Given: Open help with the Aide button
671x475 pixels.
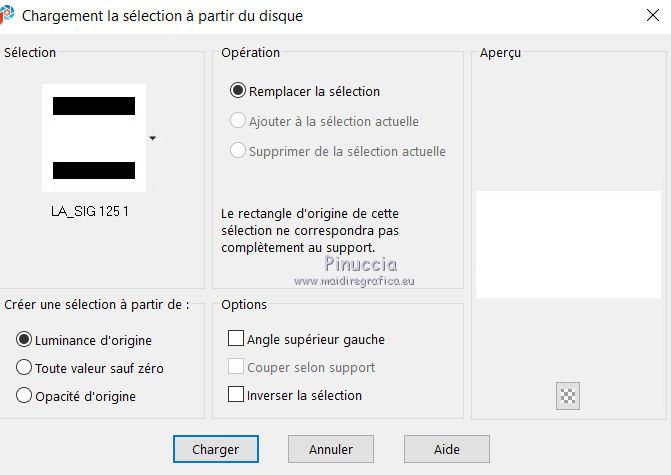Looking at the screenshot, I should (447, 449).
